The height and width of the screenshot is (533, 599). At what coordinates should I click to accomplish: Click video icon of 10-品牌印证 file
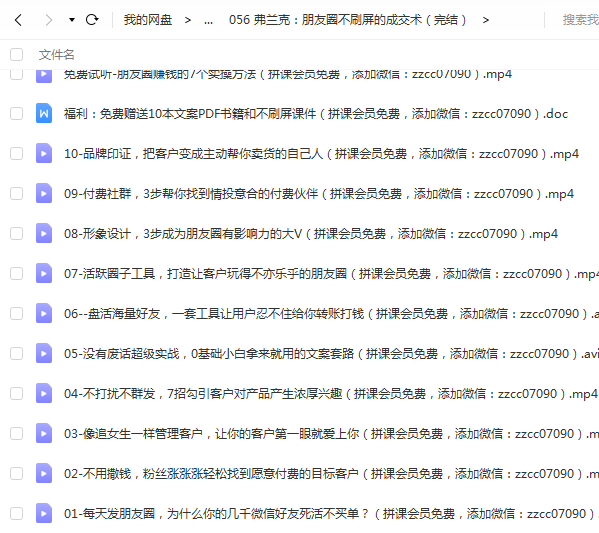[x=44, y=153]
